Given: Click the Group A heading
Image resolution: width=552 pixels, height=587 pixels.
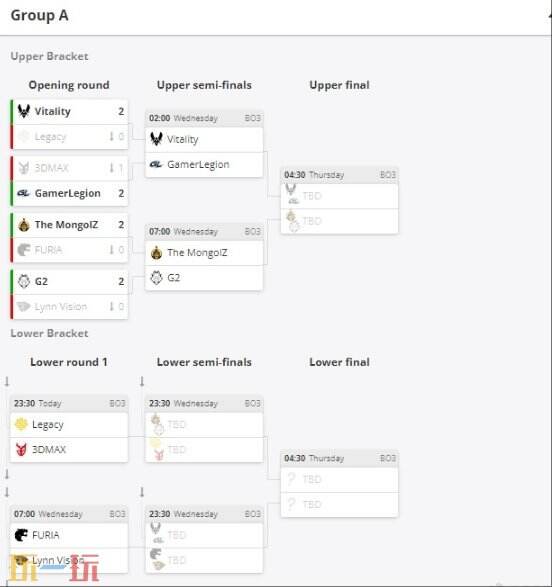Looking at the screenshot, I should click(x=39, y=15).
